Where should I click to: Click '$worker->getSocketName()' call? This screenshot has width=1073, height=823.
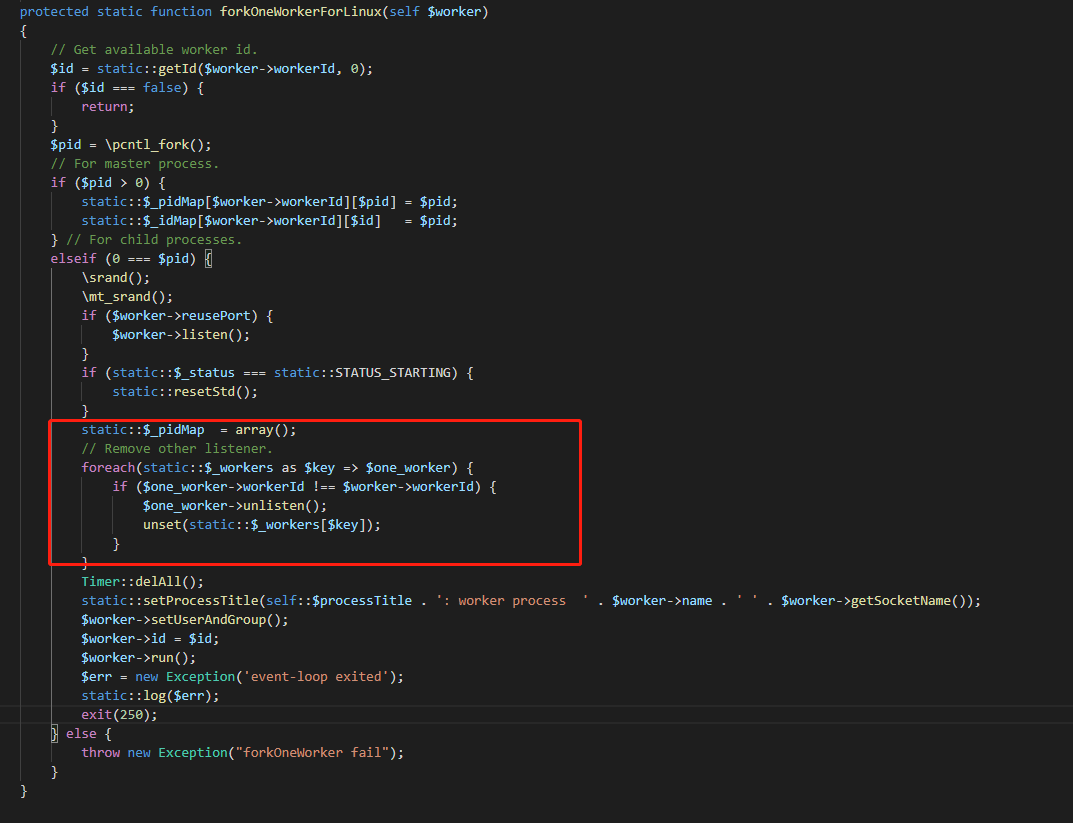point(877,601)
